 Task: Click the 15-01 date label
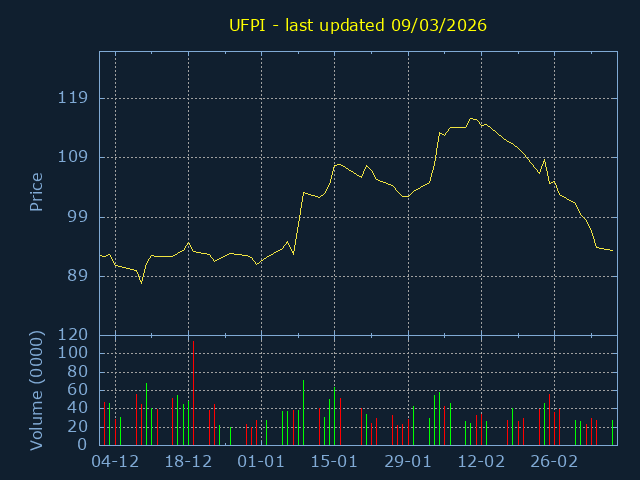click(x=334, y=462)
